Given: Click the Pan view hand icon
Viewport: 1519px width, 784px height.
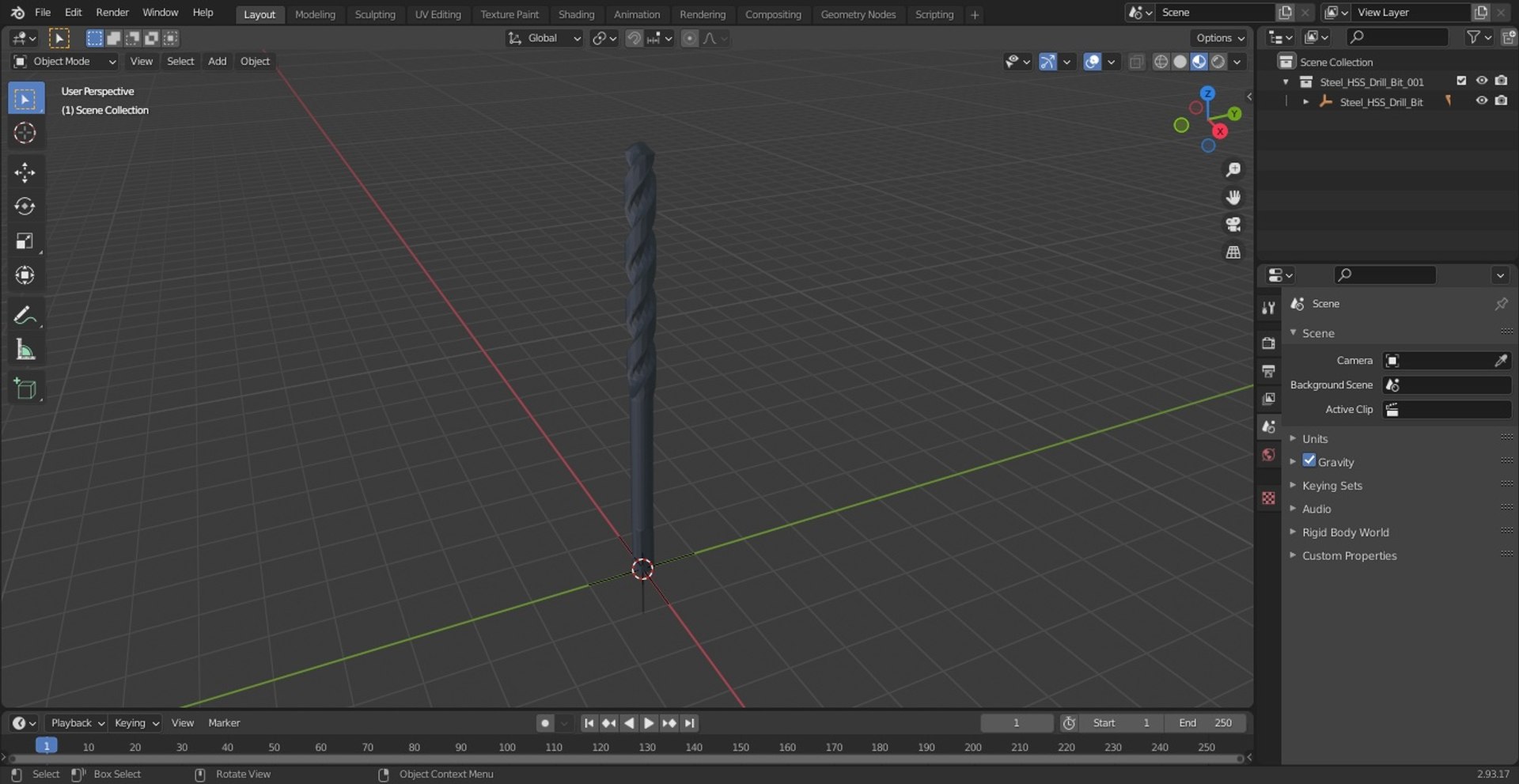Looking at the screenshot, I should pyautogui.click(x=1233, y=197).
